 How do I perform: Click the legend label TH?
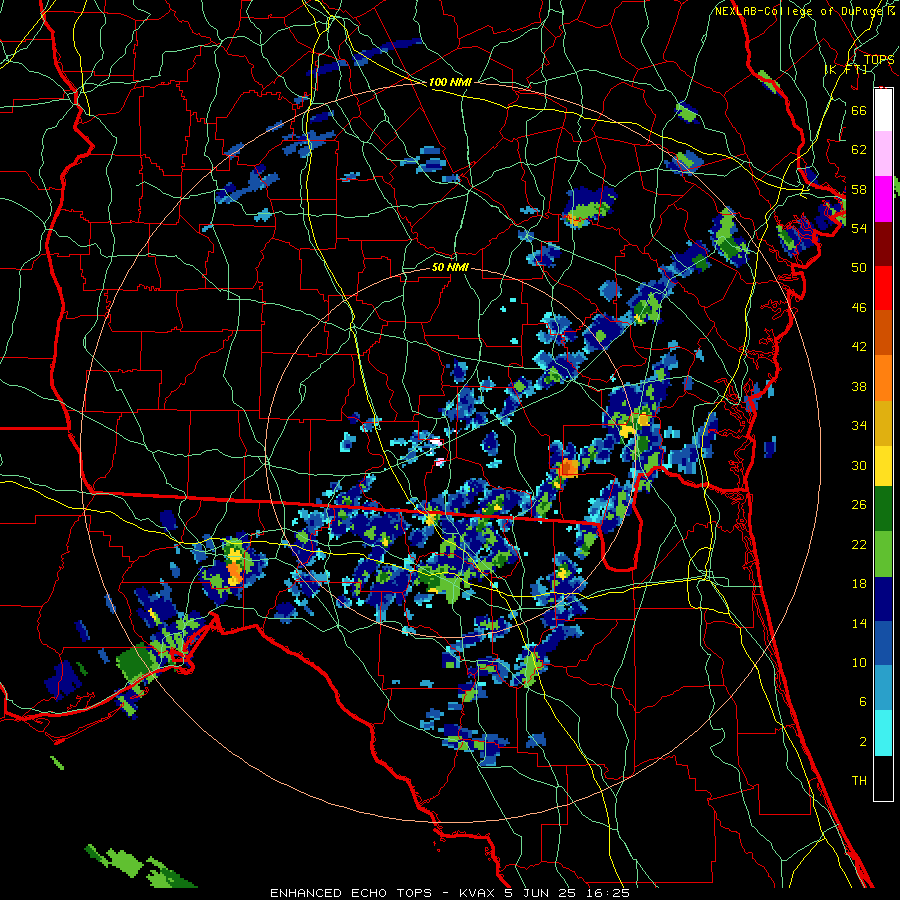tap(859, 781)
